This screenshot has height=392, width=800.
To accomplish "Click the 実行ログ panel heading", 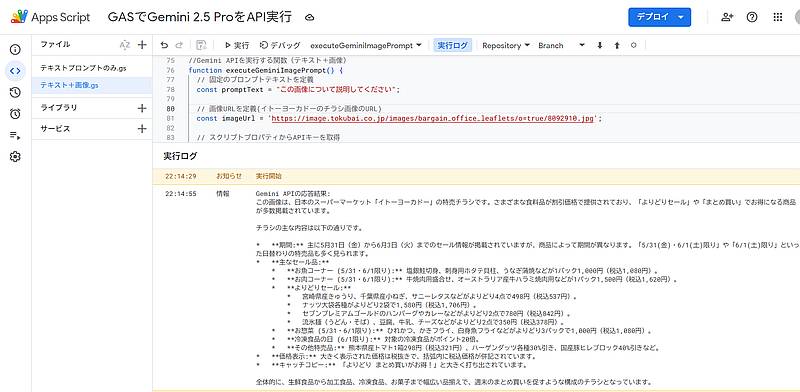I will pyautogui.click(x=180, y=156).
